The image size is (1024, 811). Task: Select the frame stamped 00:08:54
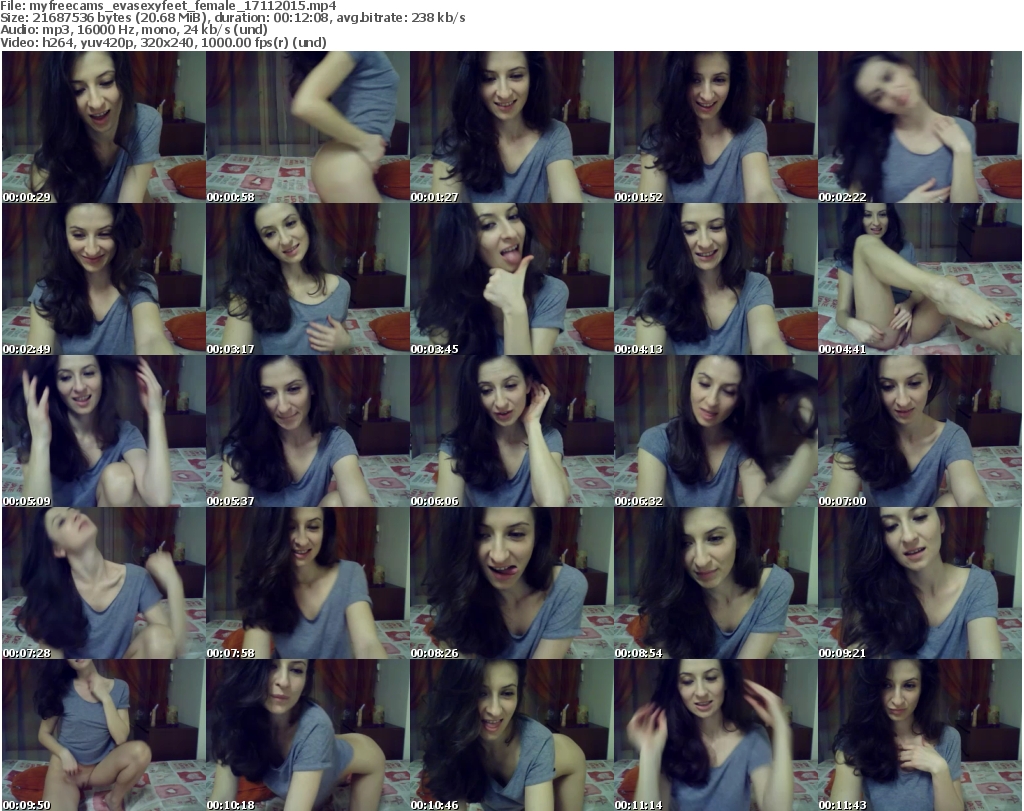click(716, 583)
